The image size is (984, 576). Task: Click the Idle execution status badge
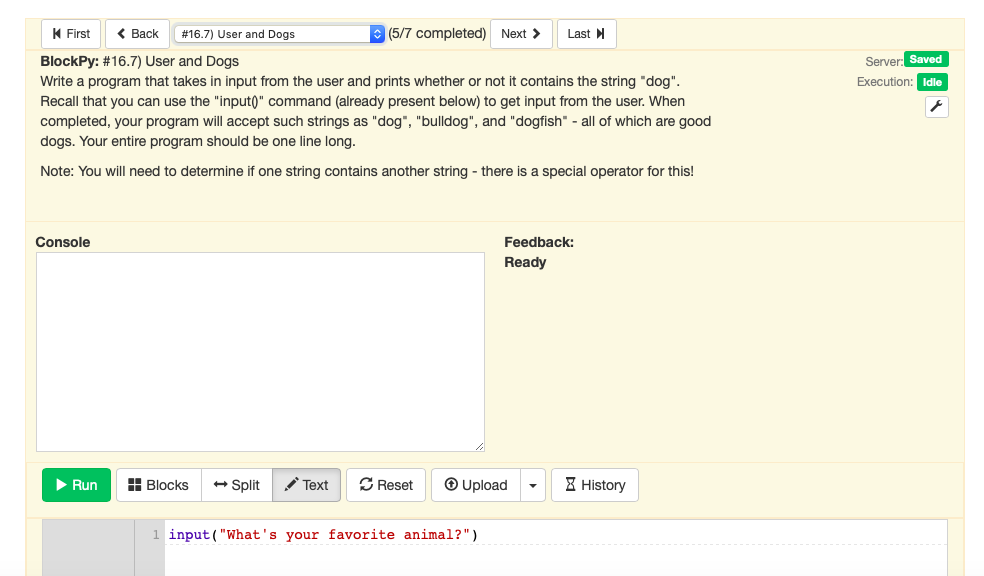(932, 82)
